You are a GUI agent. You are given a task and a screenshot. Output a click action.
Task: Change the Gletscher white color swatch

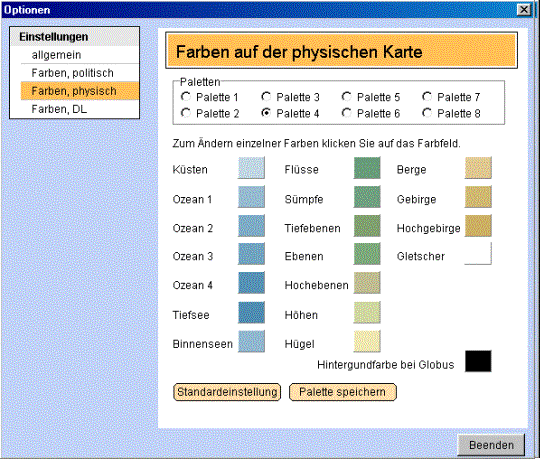(478, 254)
